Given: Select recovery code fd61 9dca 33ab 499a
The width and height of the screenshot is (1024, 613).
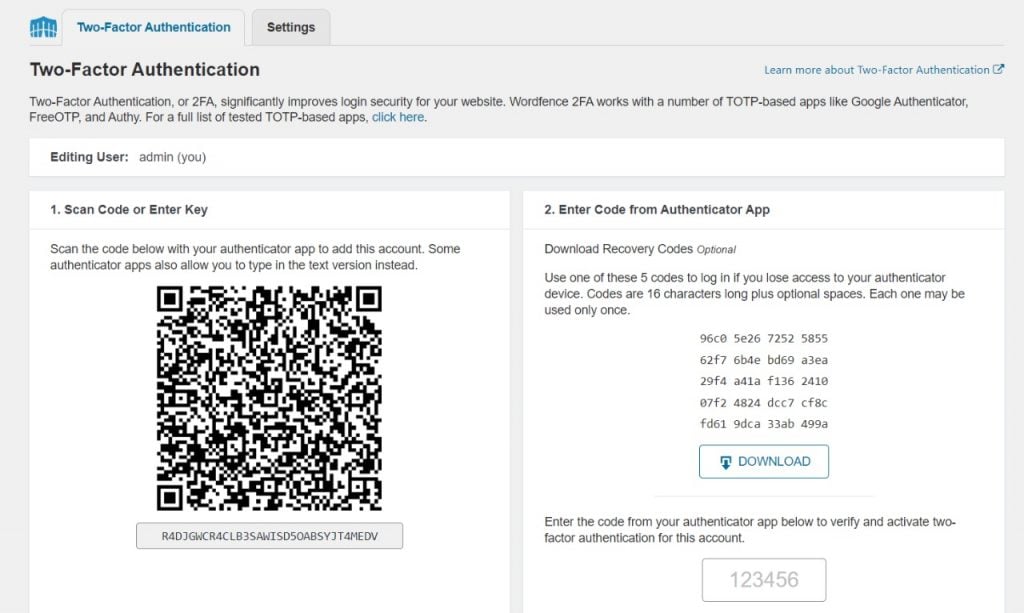Looking at the screenshot, I should coord(763,422).
